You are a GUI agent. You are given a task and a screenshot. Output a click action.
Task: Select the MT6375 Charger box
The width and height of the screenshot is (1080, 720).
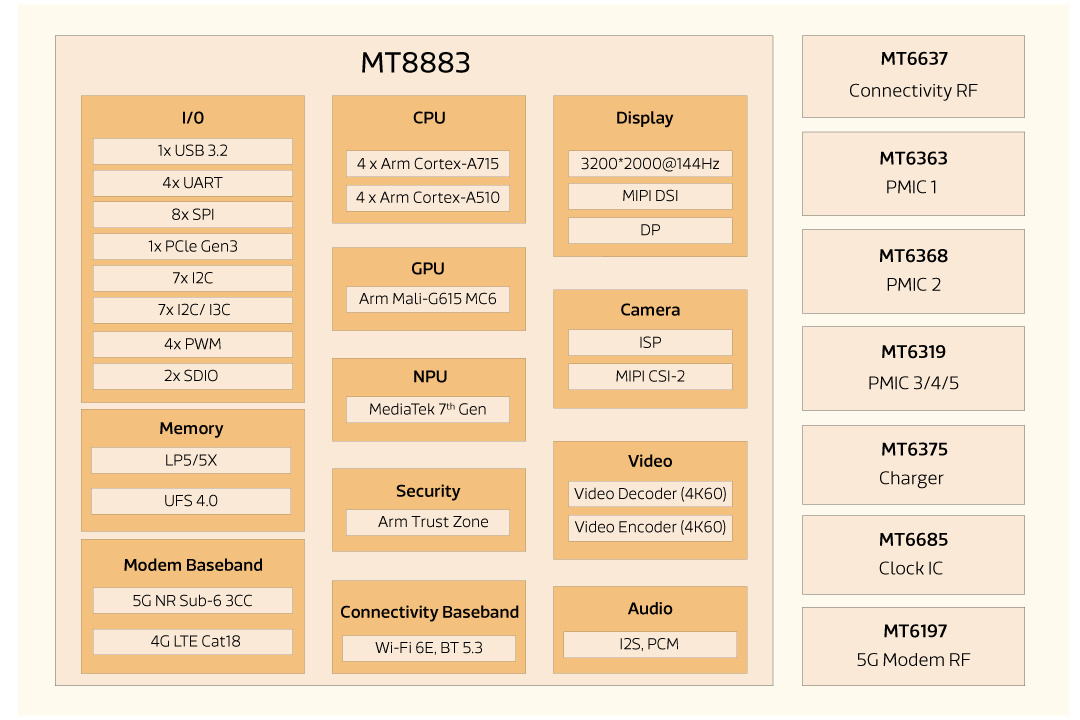point(913,465)
